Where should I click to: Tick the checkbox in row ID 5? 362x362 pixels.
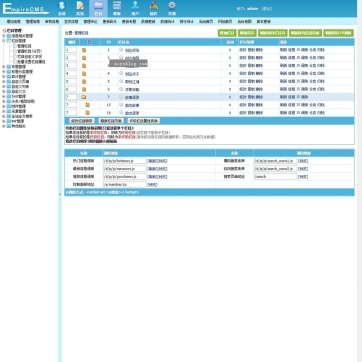point(121,81)
